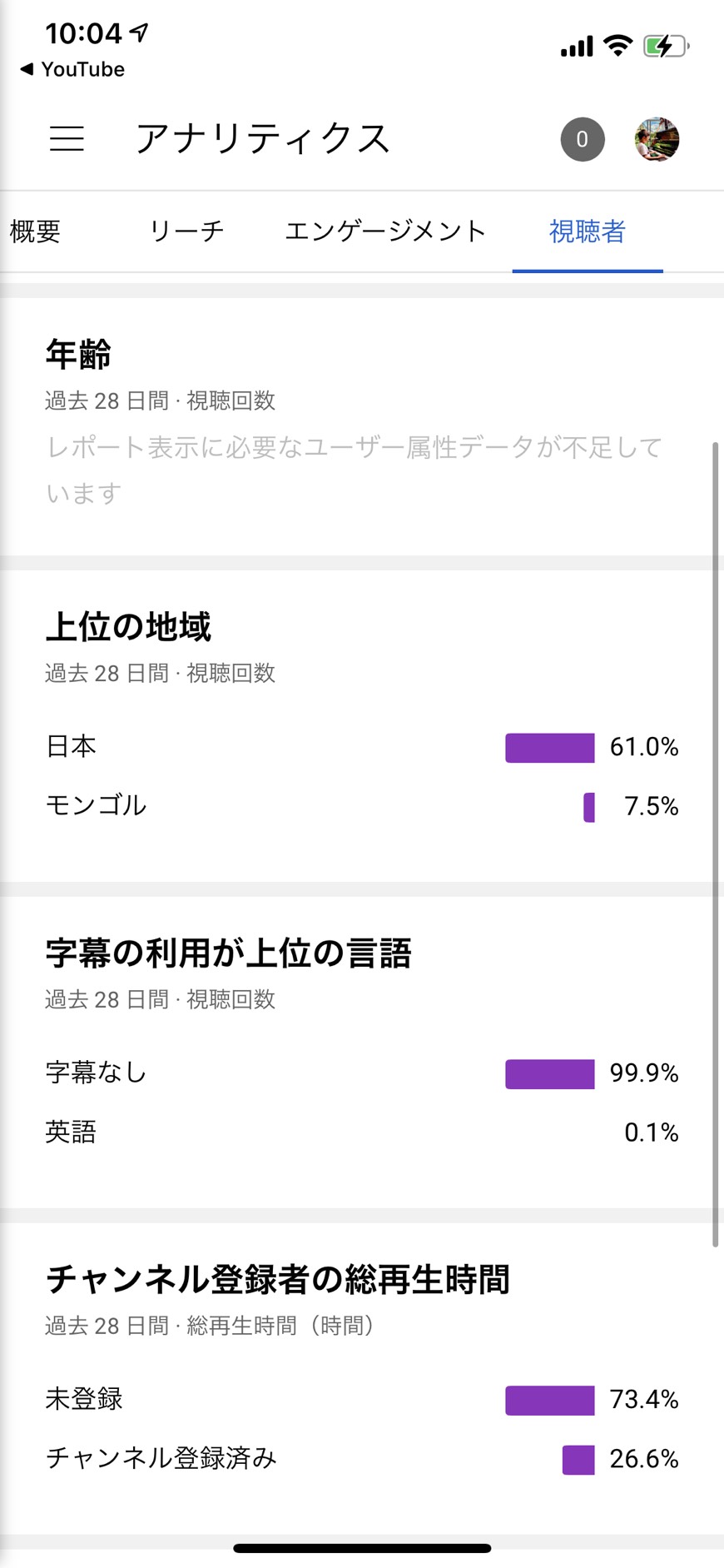The width and height of the screenshot is (724, 1568).
Task: Select the モンゴル region row
Action: tap(362, 806)
